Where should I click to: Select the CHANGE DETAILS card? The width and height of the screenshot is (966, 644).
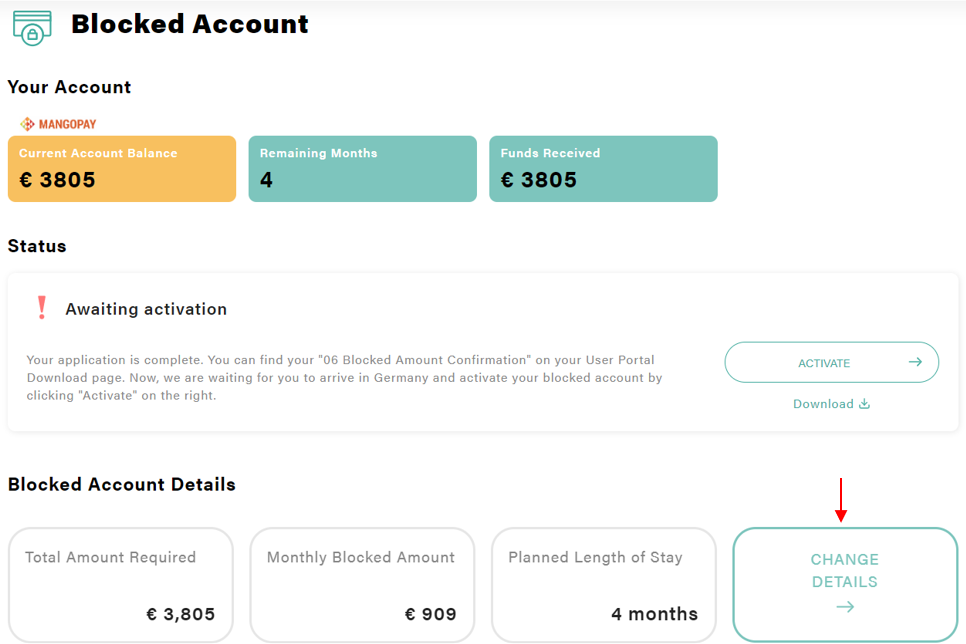[x=844, y=584]
